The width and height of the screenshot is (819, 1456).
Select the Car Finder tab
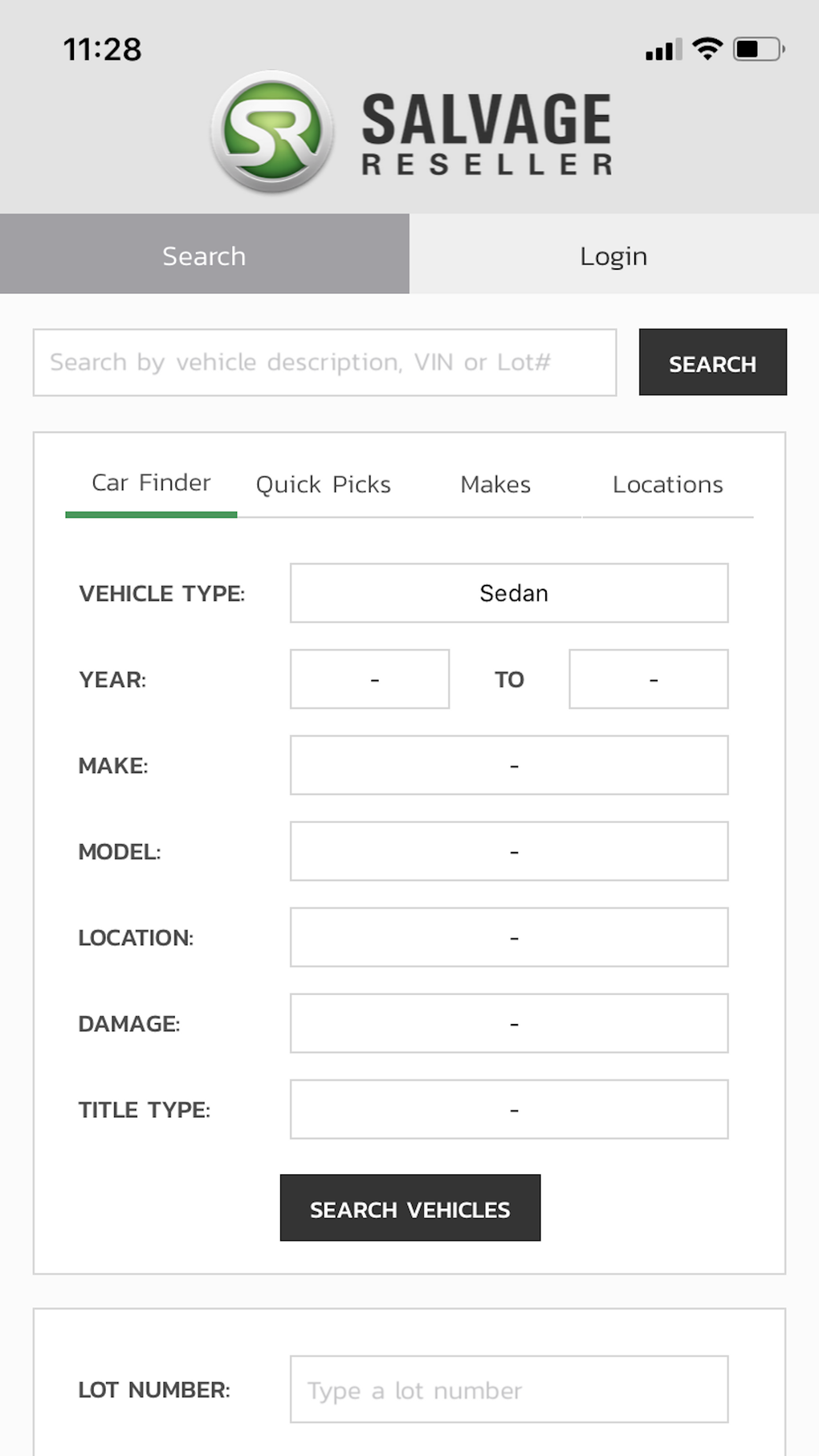coord(151,483)
